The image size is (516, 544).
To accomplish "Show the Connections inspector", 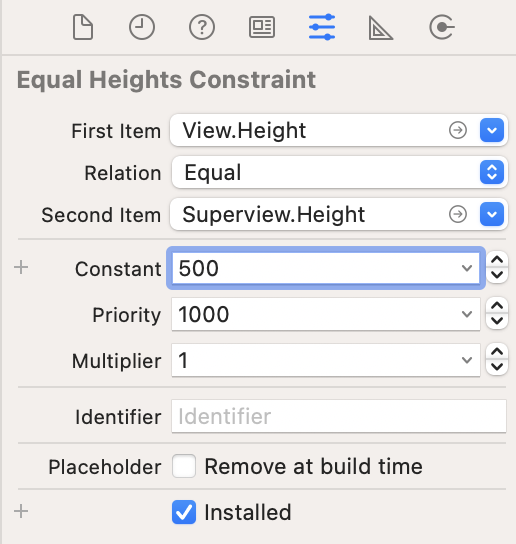I will [x=441, y=27].
